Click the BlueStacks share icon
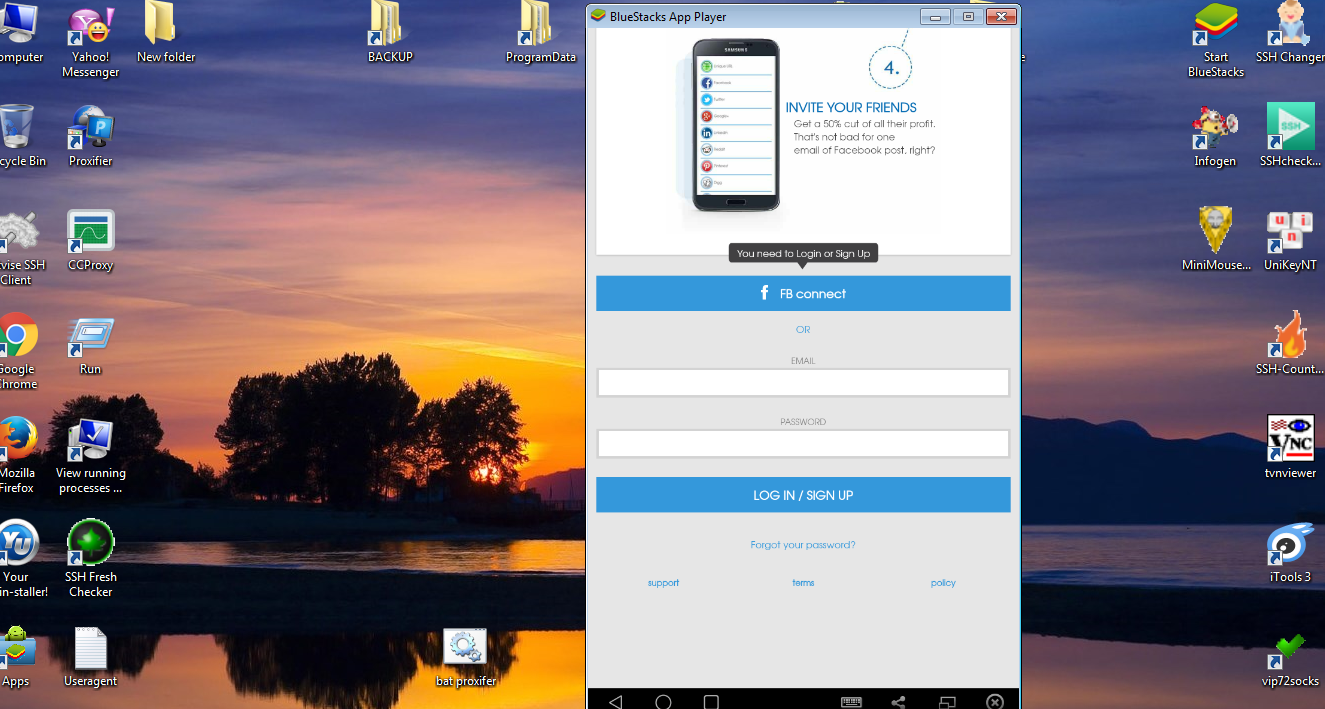Viewport: 1325px width, 709px height. pos(899,702)
